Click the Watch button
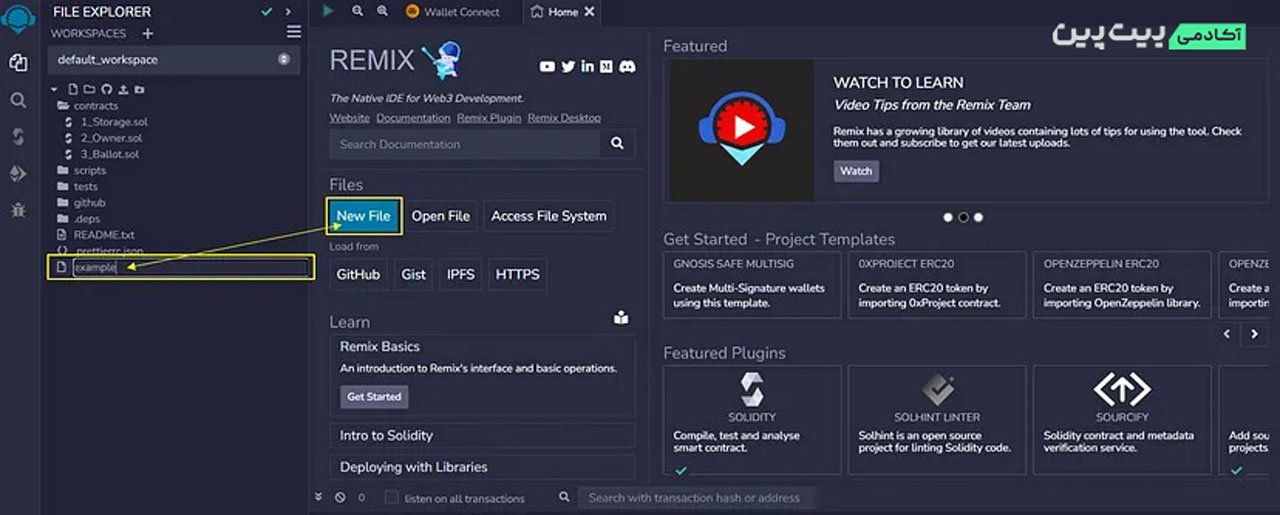 (856, 171)
